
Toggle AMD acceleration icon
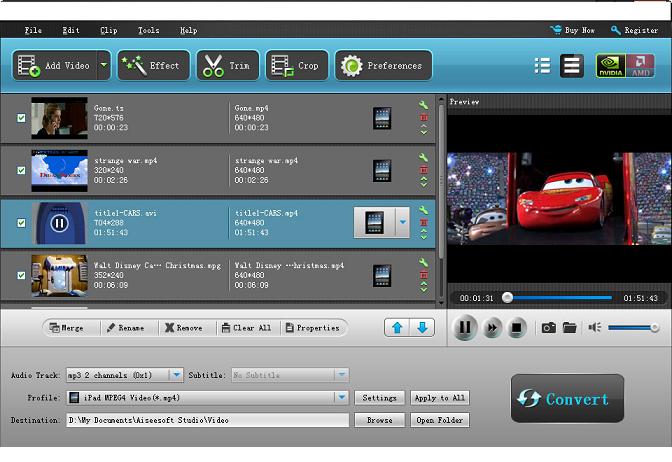tap(640, 66)
